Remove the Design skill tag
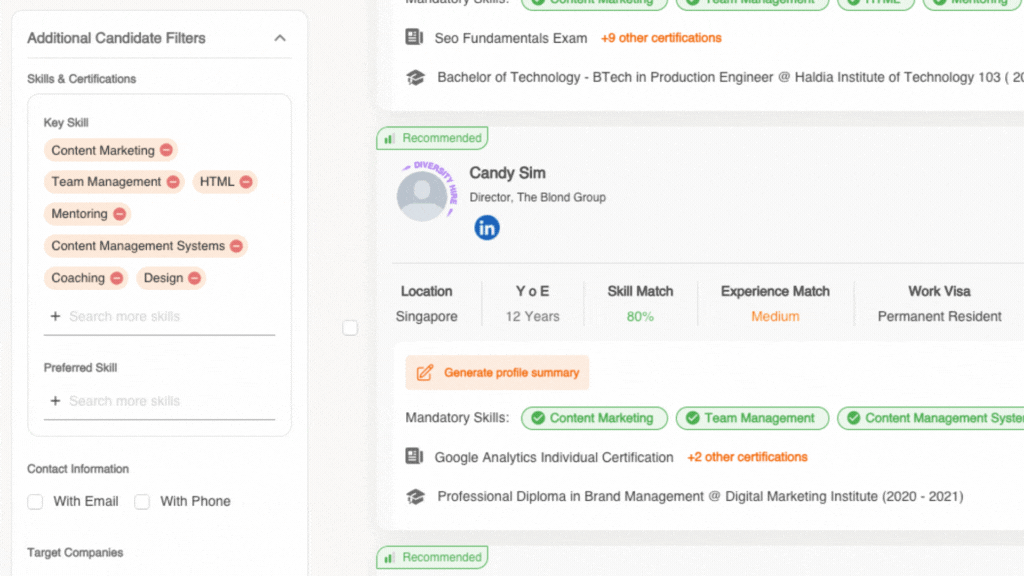 (x=194, y=278)
